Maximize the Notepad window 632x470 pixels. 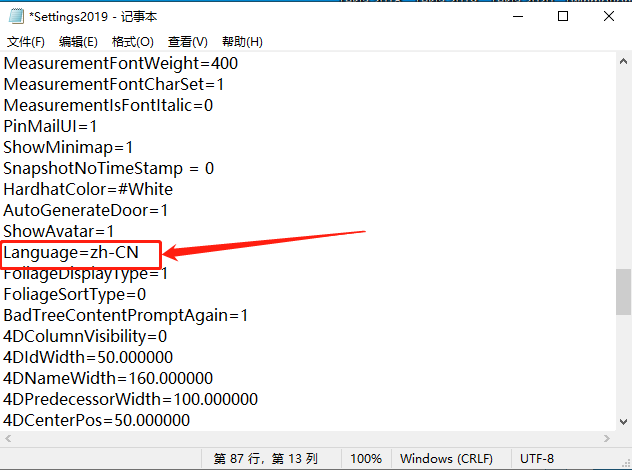pyautogui.click(x=563, y=17)
